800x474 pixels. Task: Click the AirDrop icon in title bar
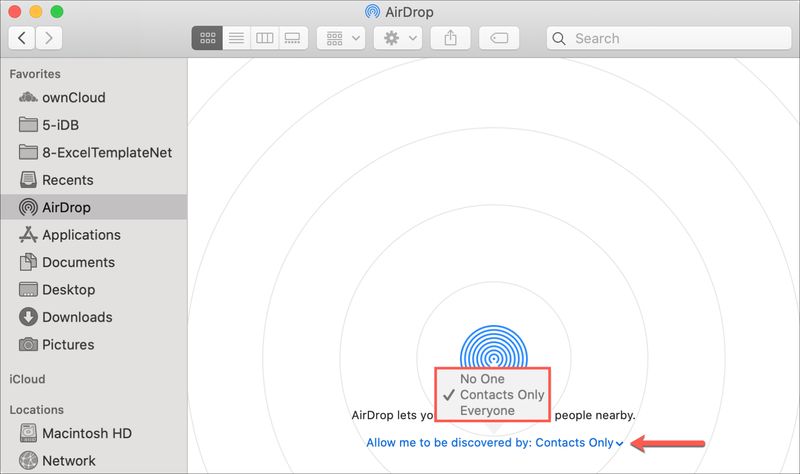click(372, 12)
